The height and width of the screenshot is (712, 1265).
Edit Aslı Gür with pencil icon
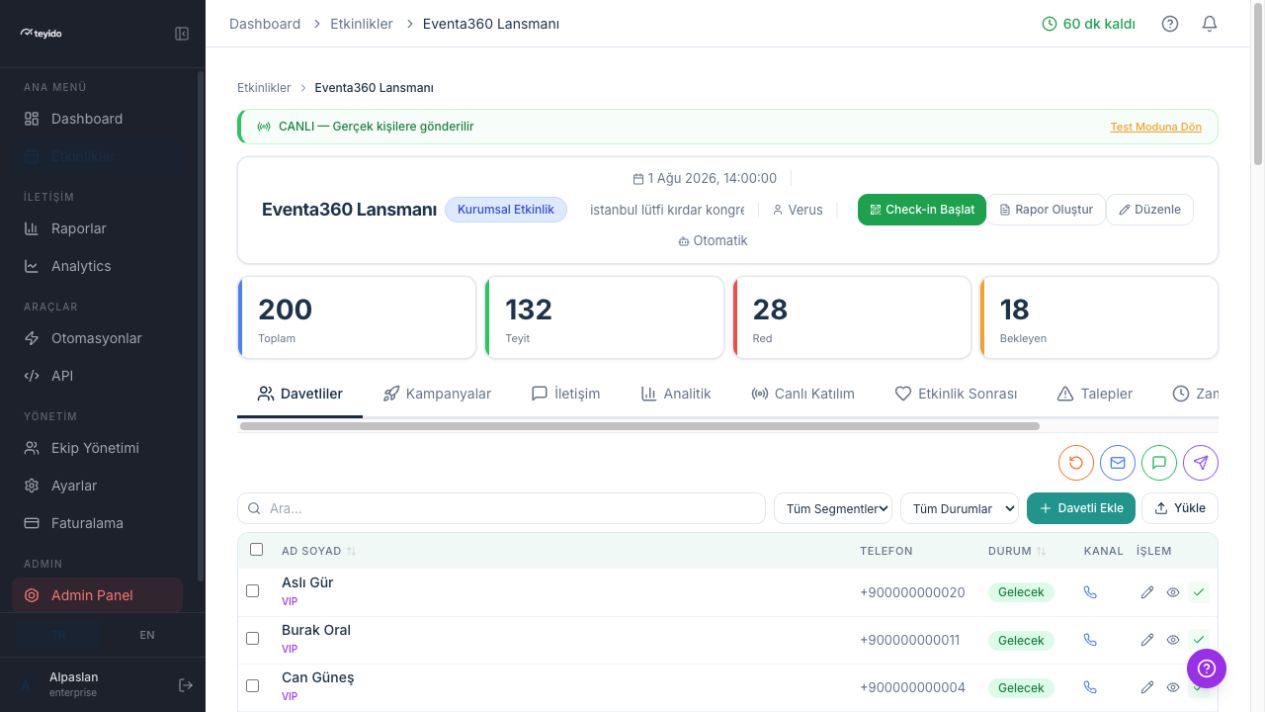[1147, 592]
